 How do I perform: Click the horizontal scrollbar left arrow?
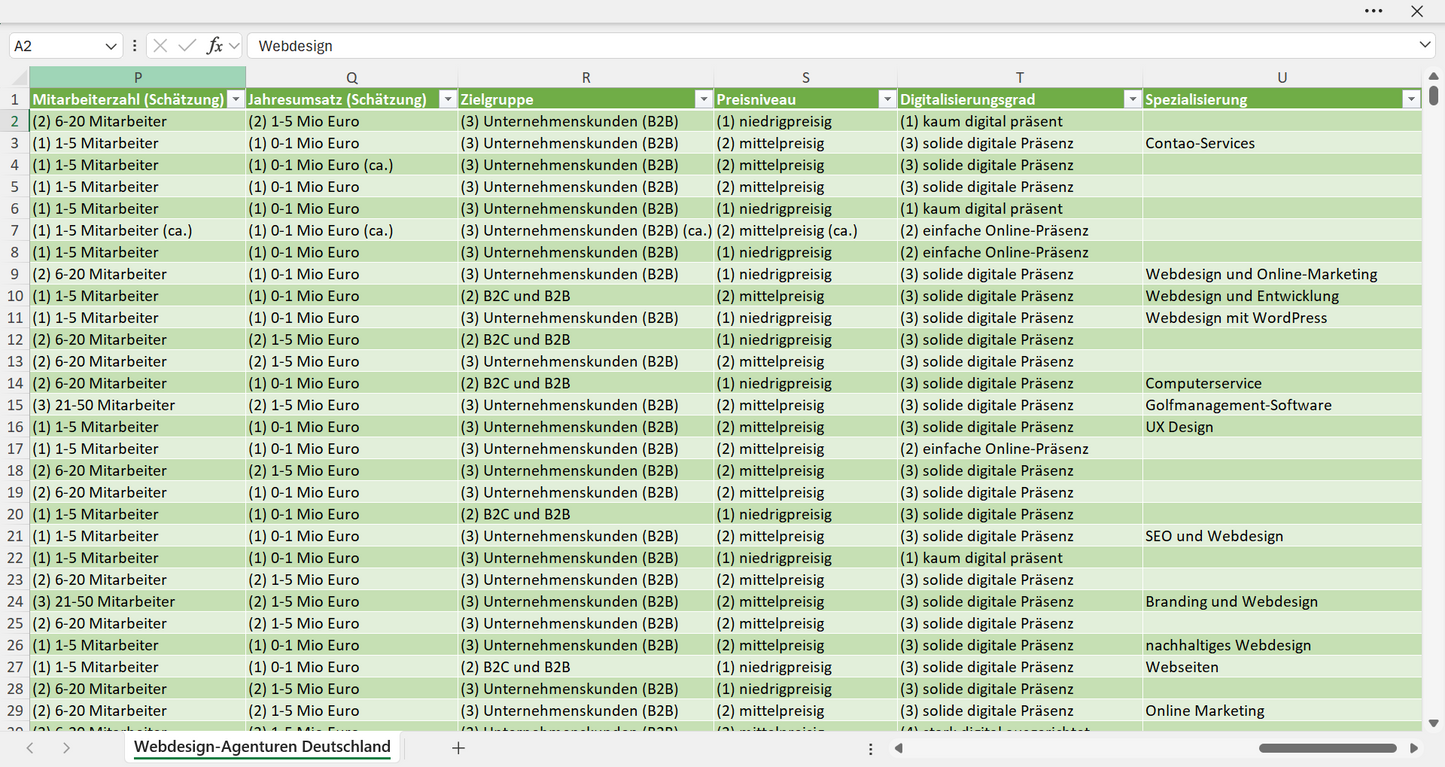pos(898,748)
